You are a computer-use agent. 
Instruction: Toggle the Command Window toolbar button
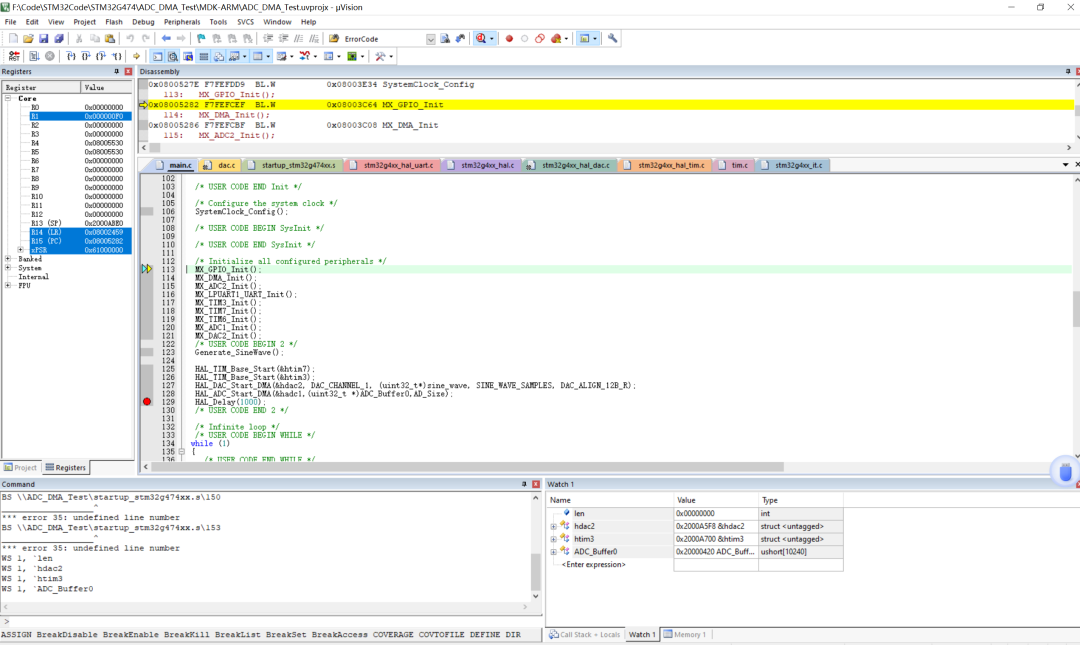[x=158, y=56]
